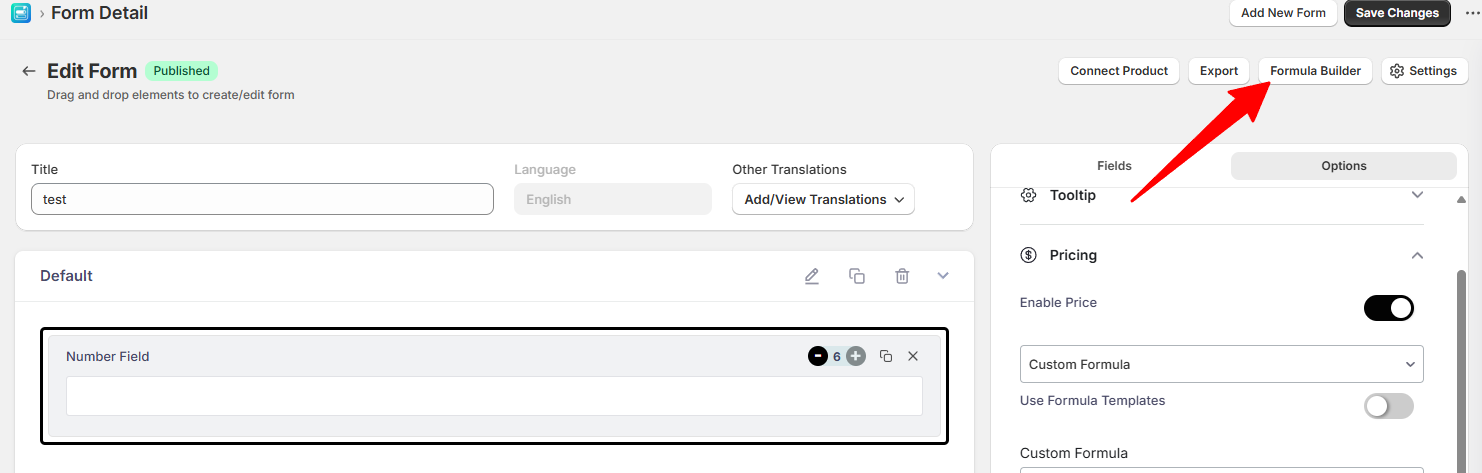Screen dimensions: 1482x473
Task: Click the disabled English language field
Action: click(613, 199)
